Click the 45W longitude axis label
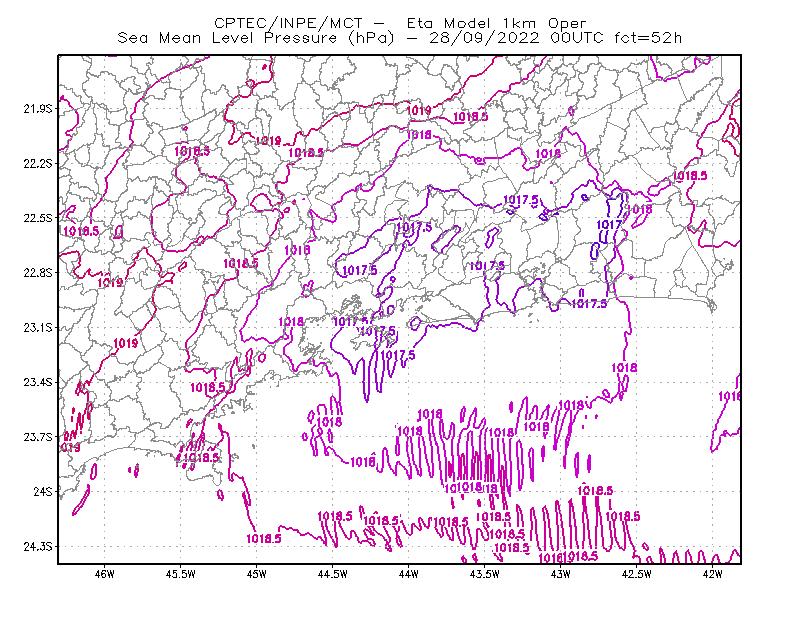Screen dimensions: 800x618 point(257,574)
